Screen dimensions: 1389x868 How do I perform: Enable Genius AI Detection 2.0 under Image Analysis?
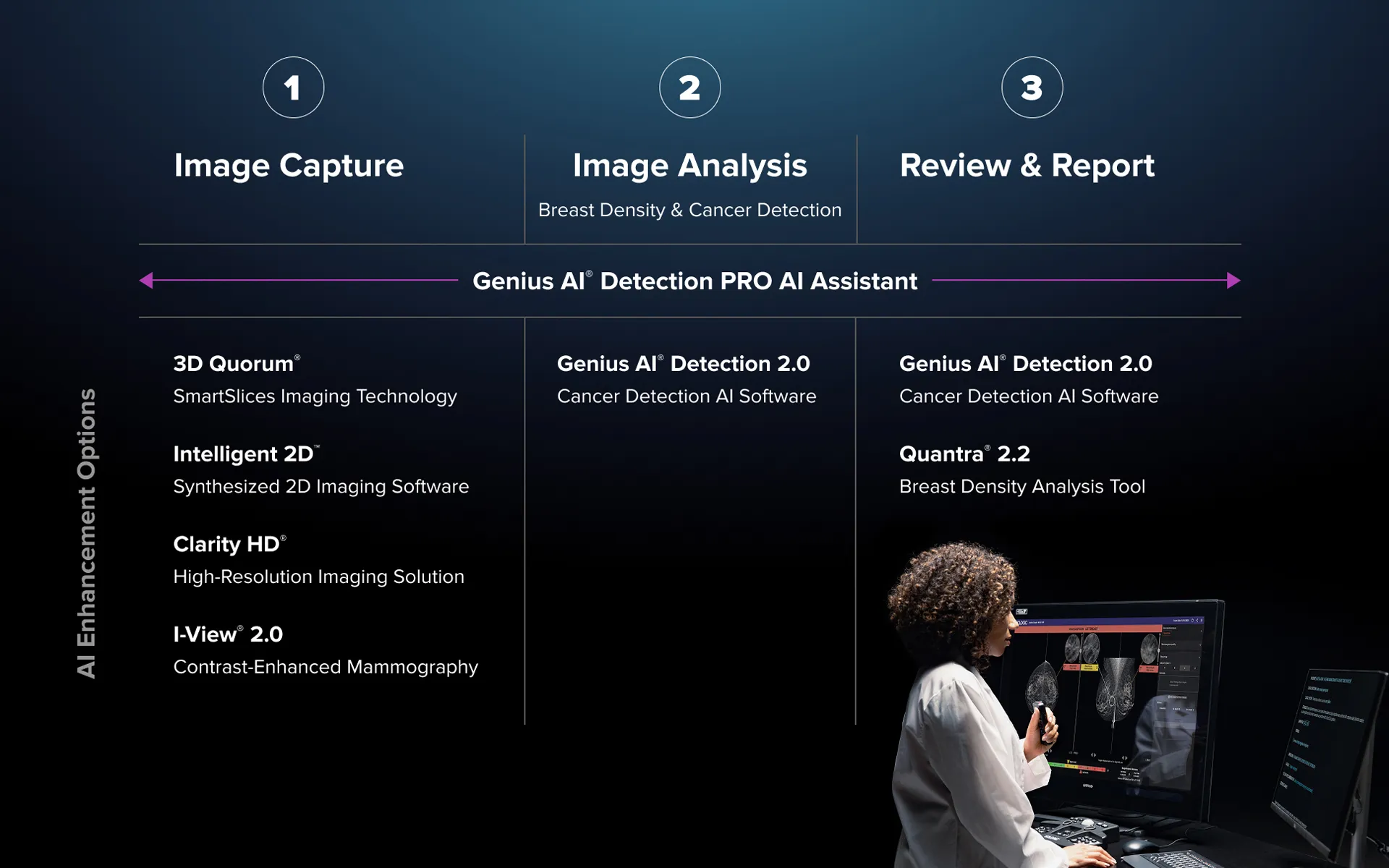click(684, 364)
